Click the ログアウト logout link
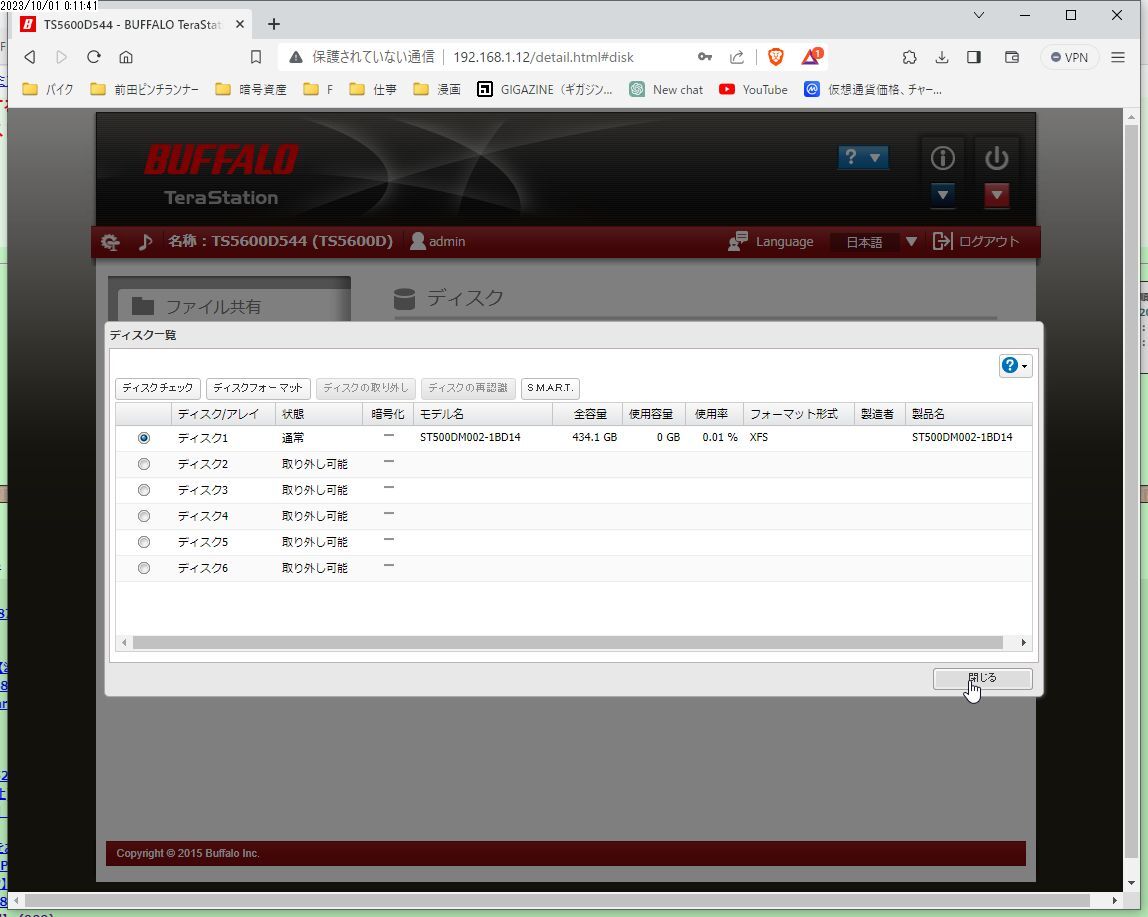1148x917 pixels. (x=976, y=241)
